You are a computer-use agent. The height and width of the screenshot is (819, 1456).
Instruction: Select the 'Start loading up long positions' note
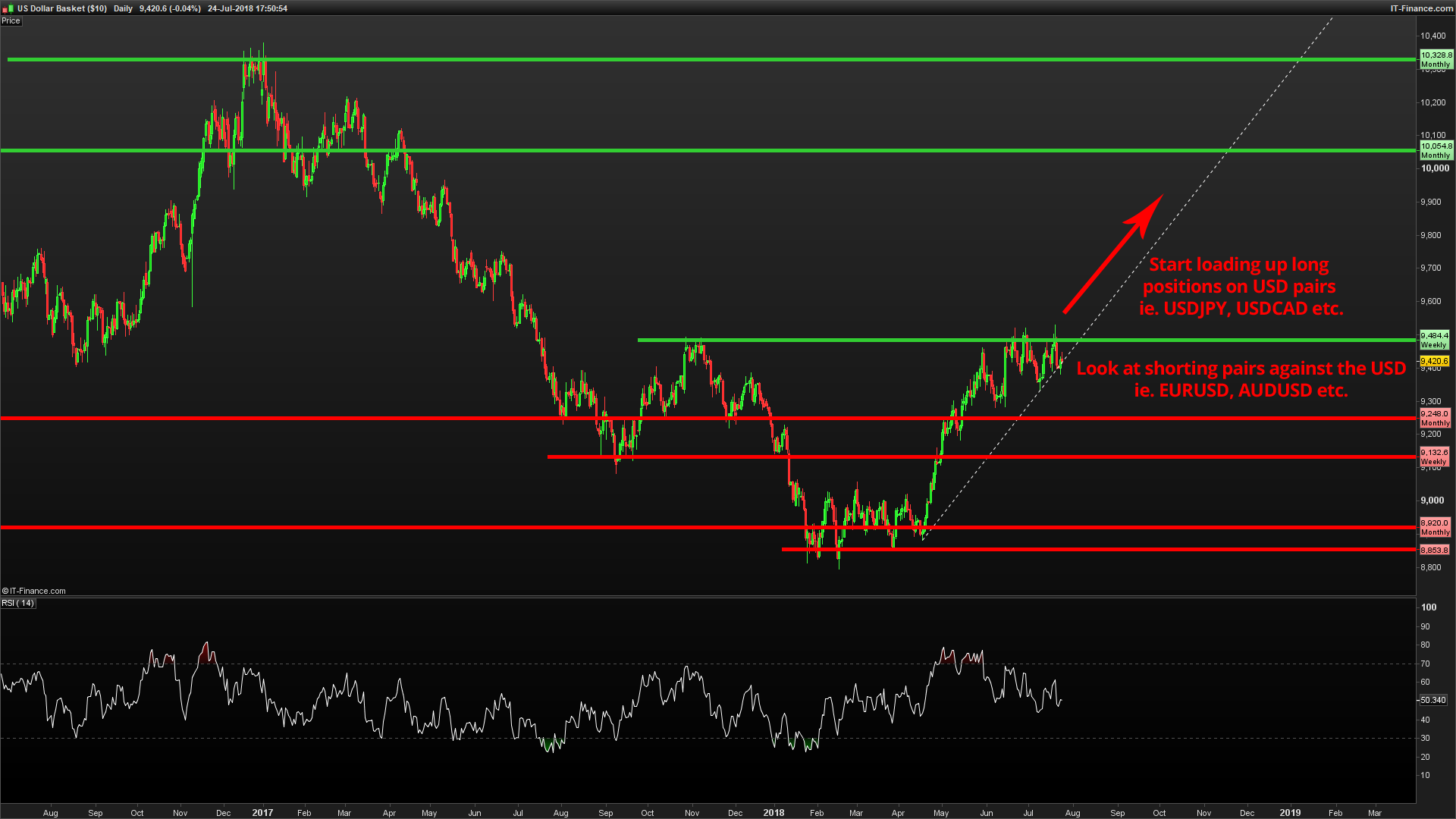(1240, 287)
